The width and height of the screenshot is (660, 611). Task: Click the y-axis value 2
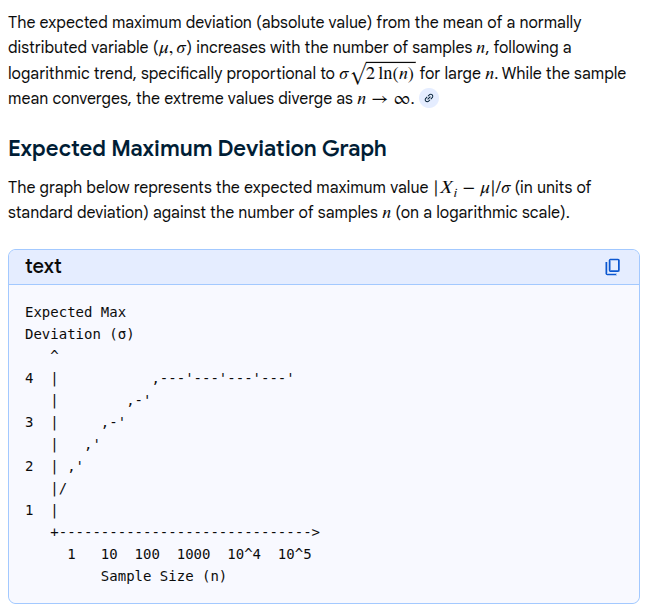(x=30, y=466)
